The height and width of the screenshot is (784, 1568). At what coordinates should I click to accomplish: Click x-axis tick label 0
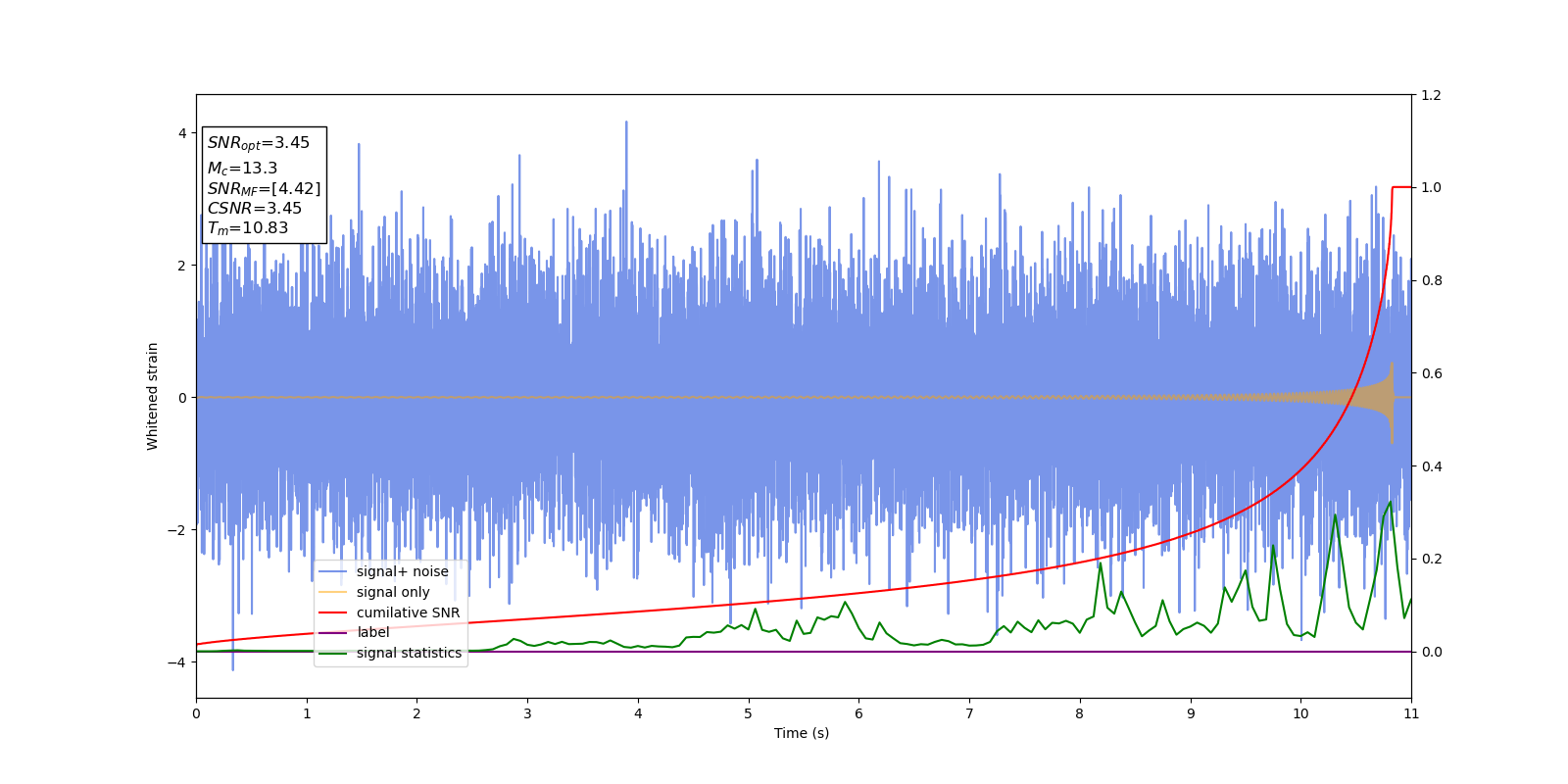(196, 713)
